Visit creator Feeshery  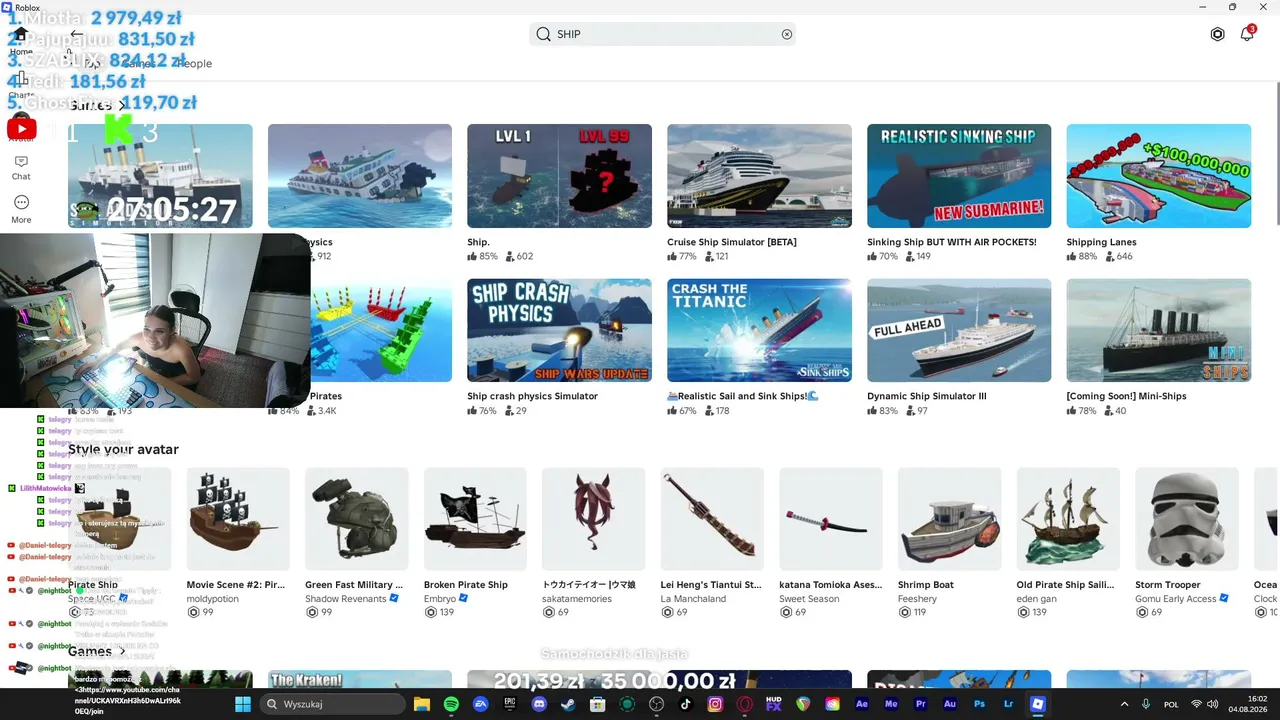pos(918,599)
